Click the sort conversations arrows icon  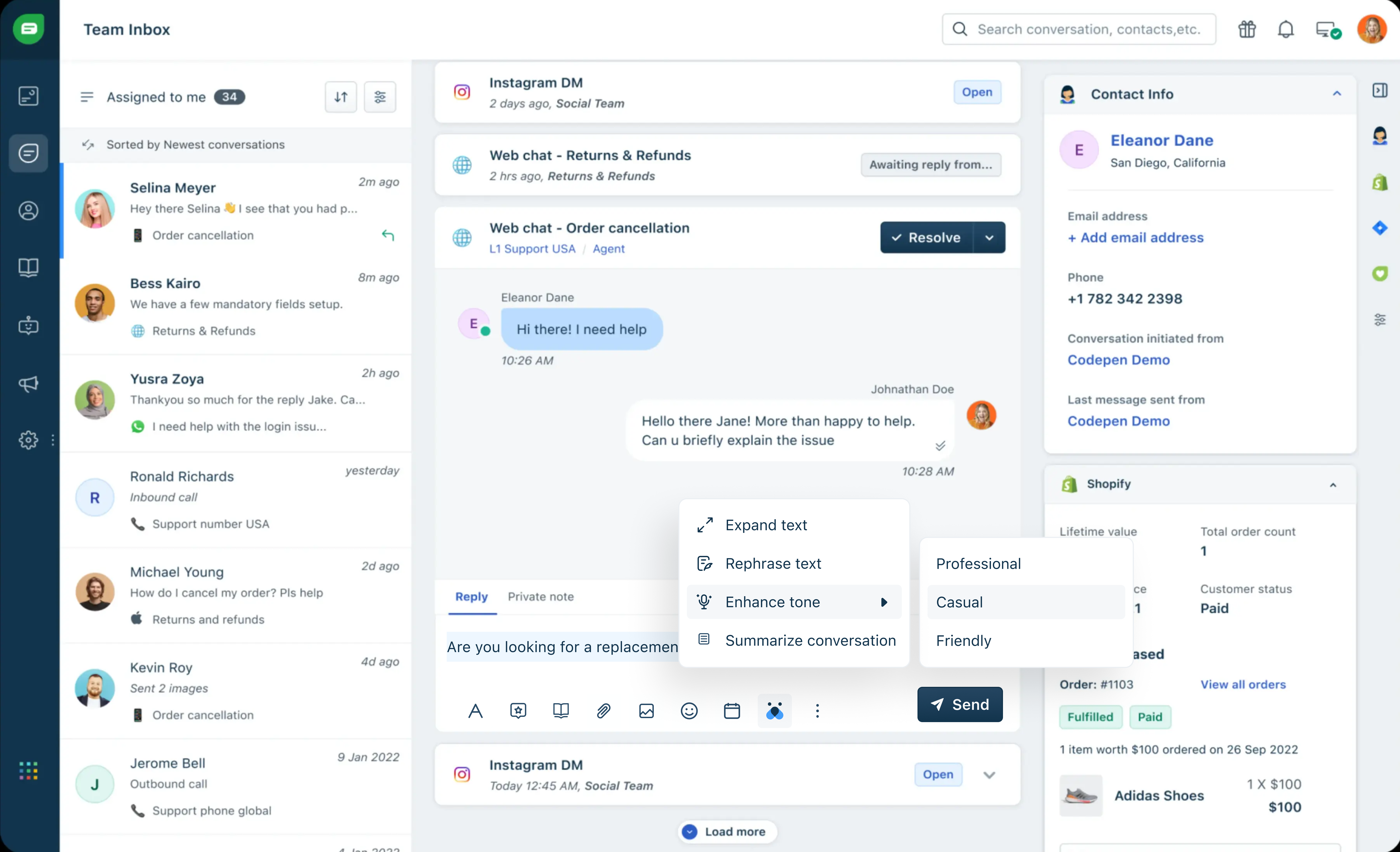tap(341, 97)
